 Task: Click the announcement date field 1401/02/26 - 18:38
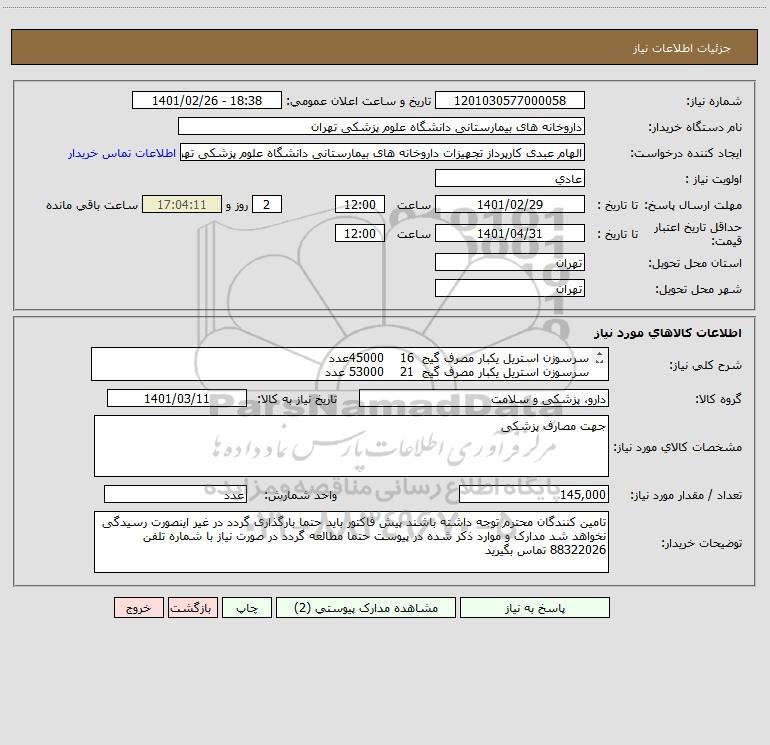(x=207, y=101)
